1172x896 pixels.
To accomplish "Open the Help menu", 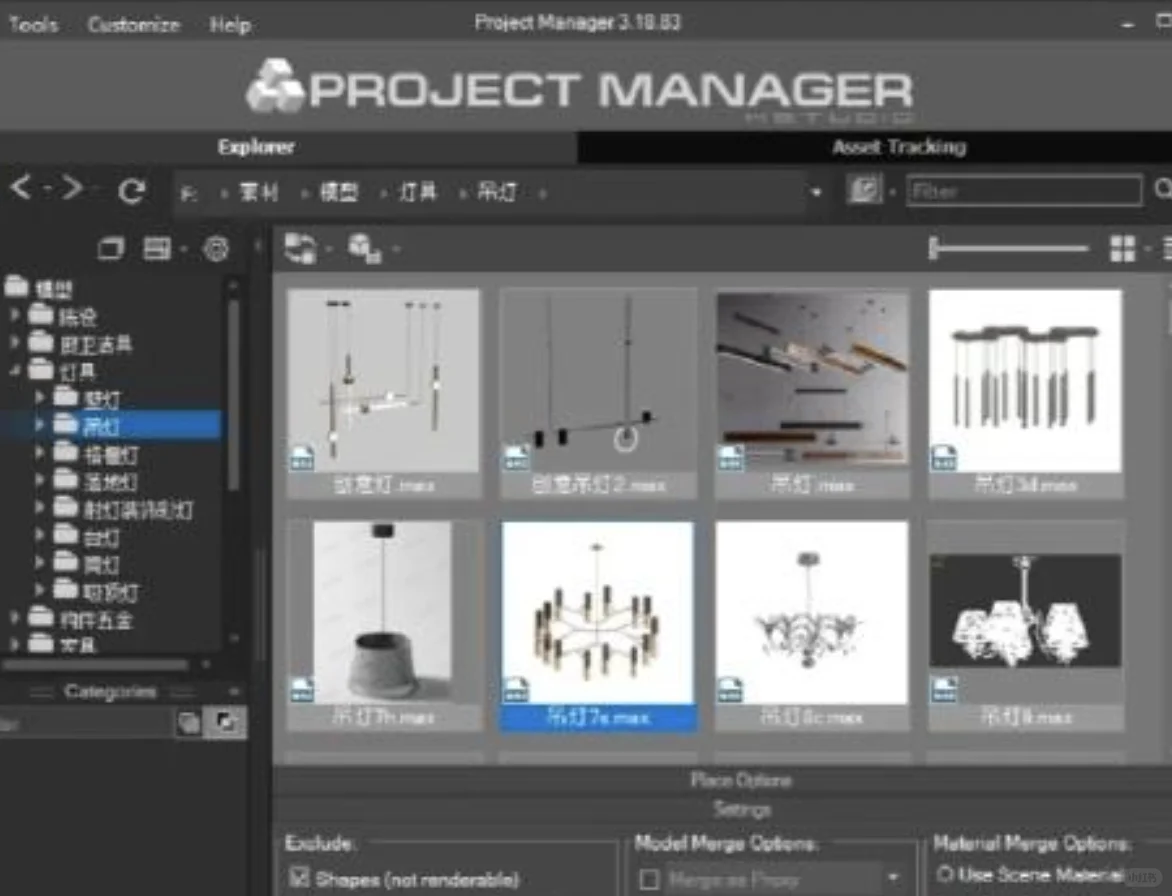I will click(230, 25).
